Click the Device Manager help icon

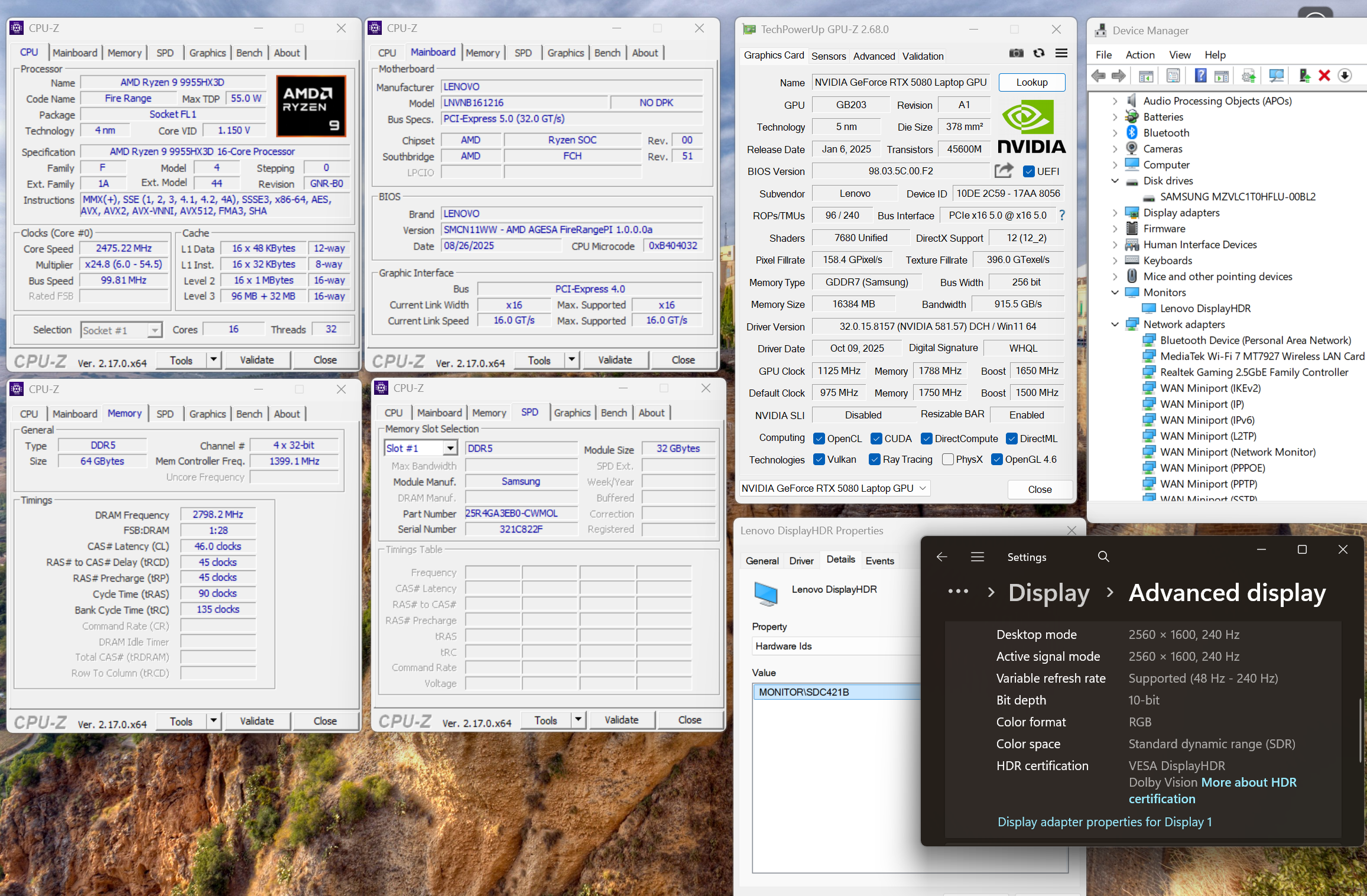pos(1200,76)
